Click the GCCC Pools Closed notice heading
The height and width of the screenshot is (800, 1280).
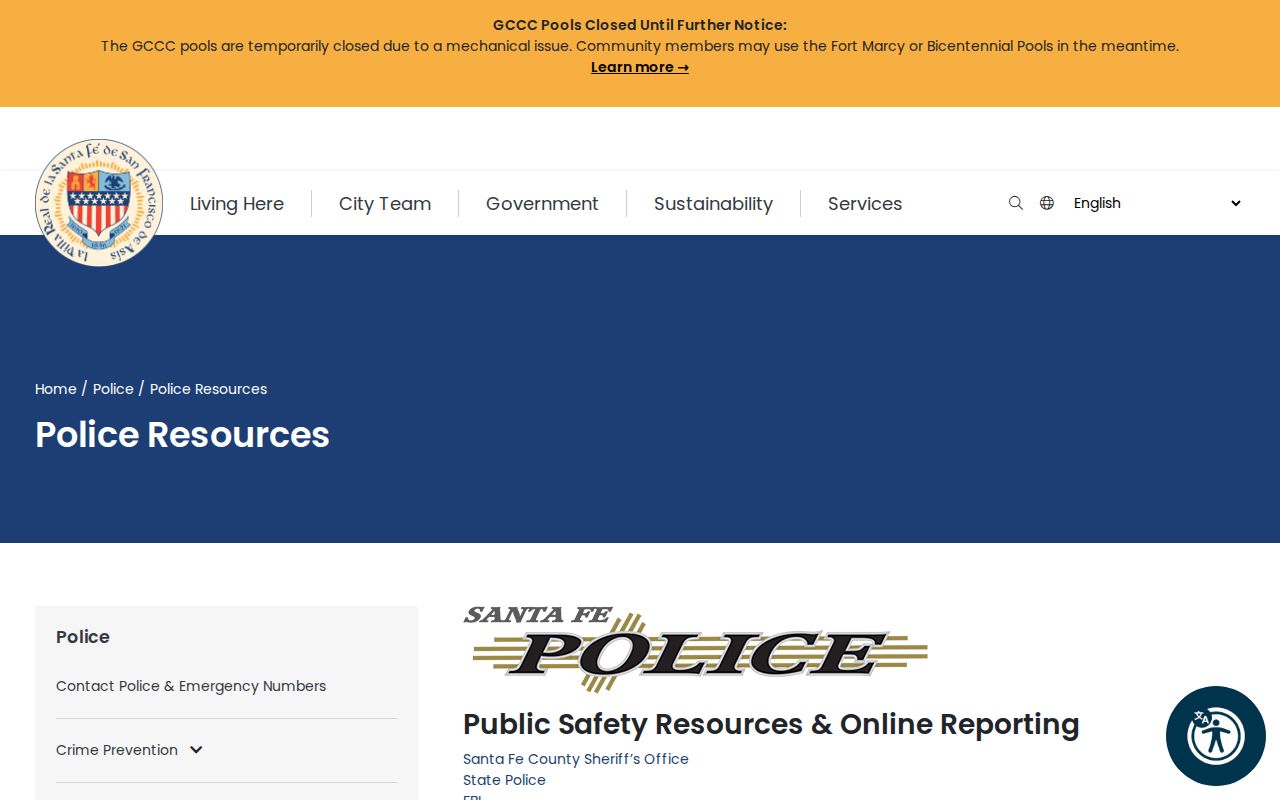pyautogui.click(x=640, y=25)
